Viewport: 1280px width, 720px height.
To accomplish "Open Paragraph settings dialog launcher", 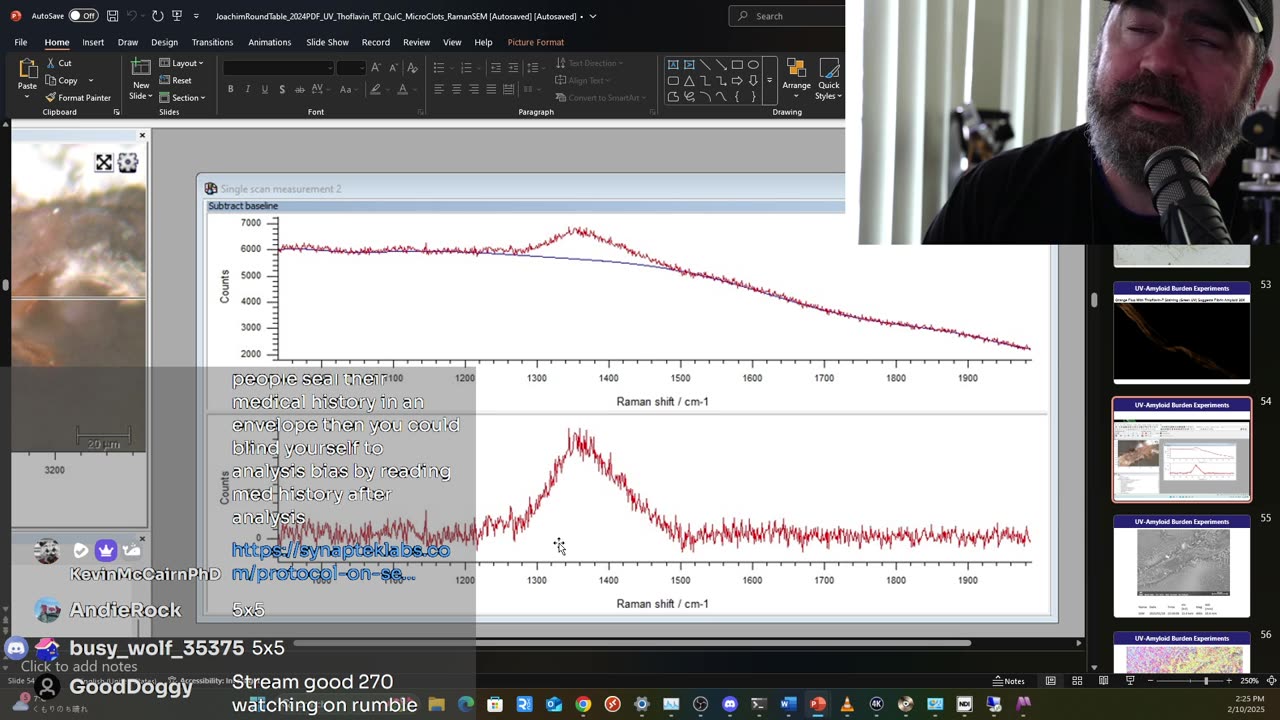I will click(653, 112).
